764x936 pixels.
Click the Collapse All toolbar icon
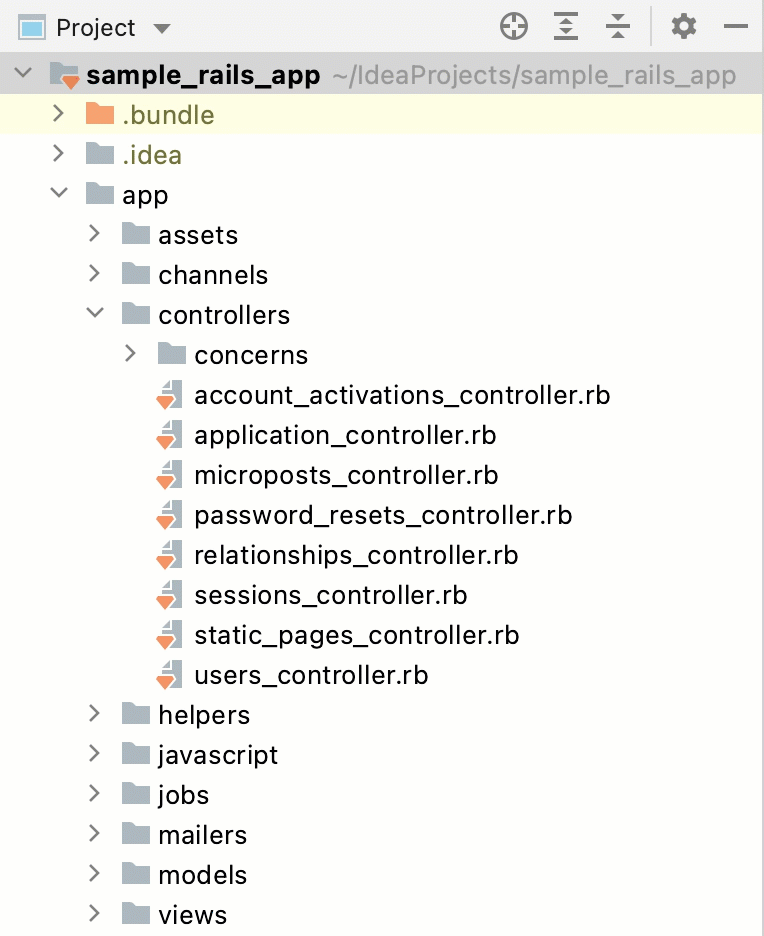click(618, 27)
